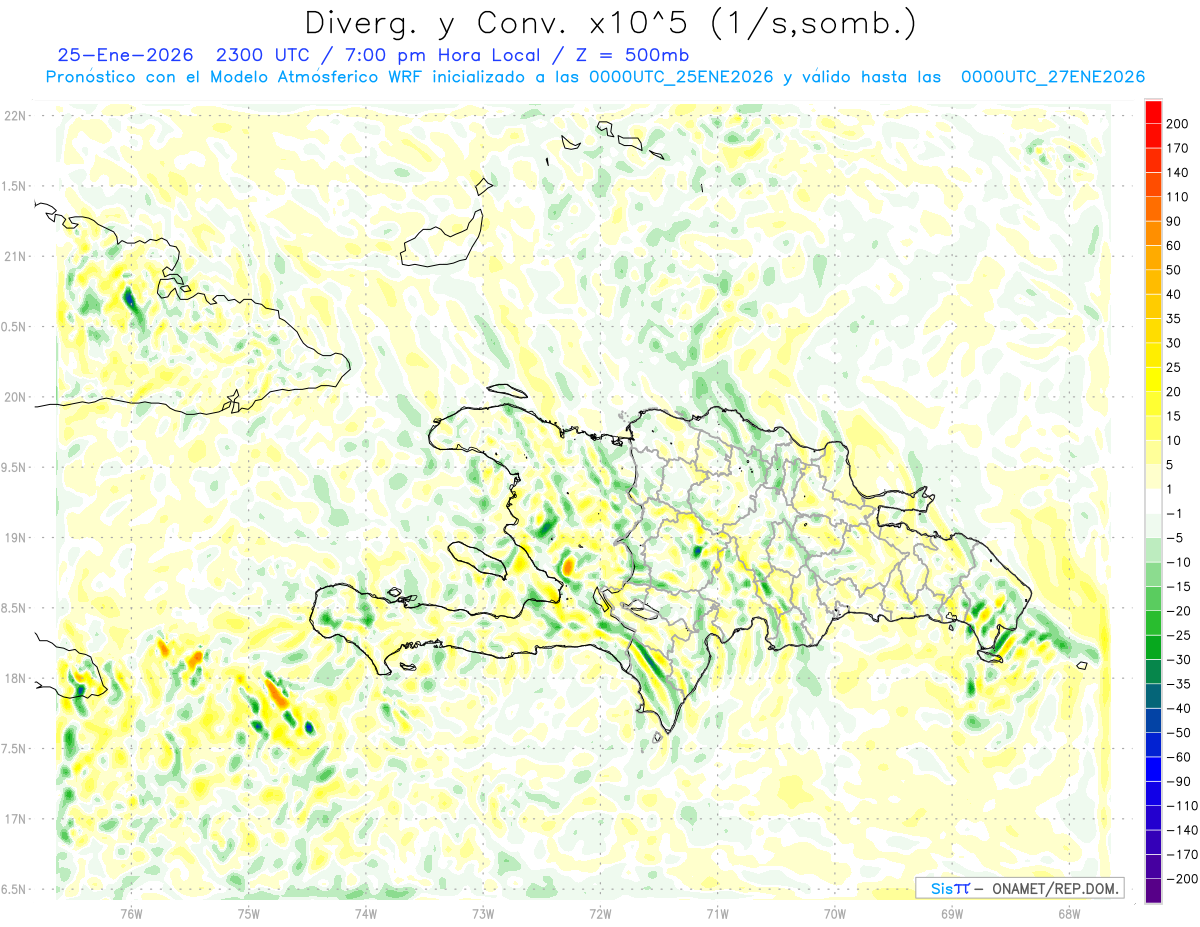Click the '73W' longitude label
1200x927 pixels.
coord(483,913)
